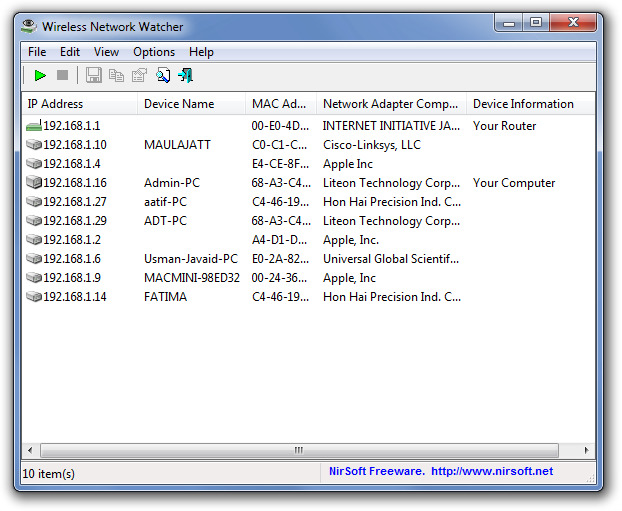Viewport: 622px width, 511px height.
Task: Maximize the Wireless Network Watcher window
Action: 536,23
